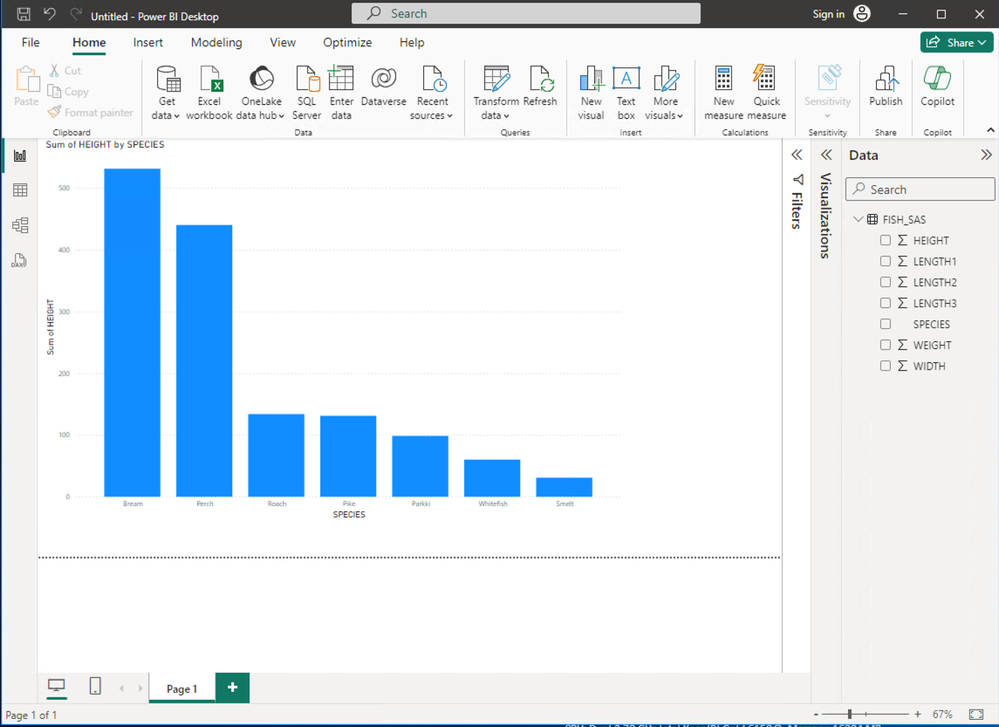Check the WIDTH field checkbox

click(x=885, y=366)
